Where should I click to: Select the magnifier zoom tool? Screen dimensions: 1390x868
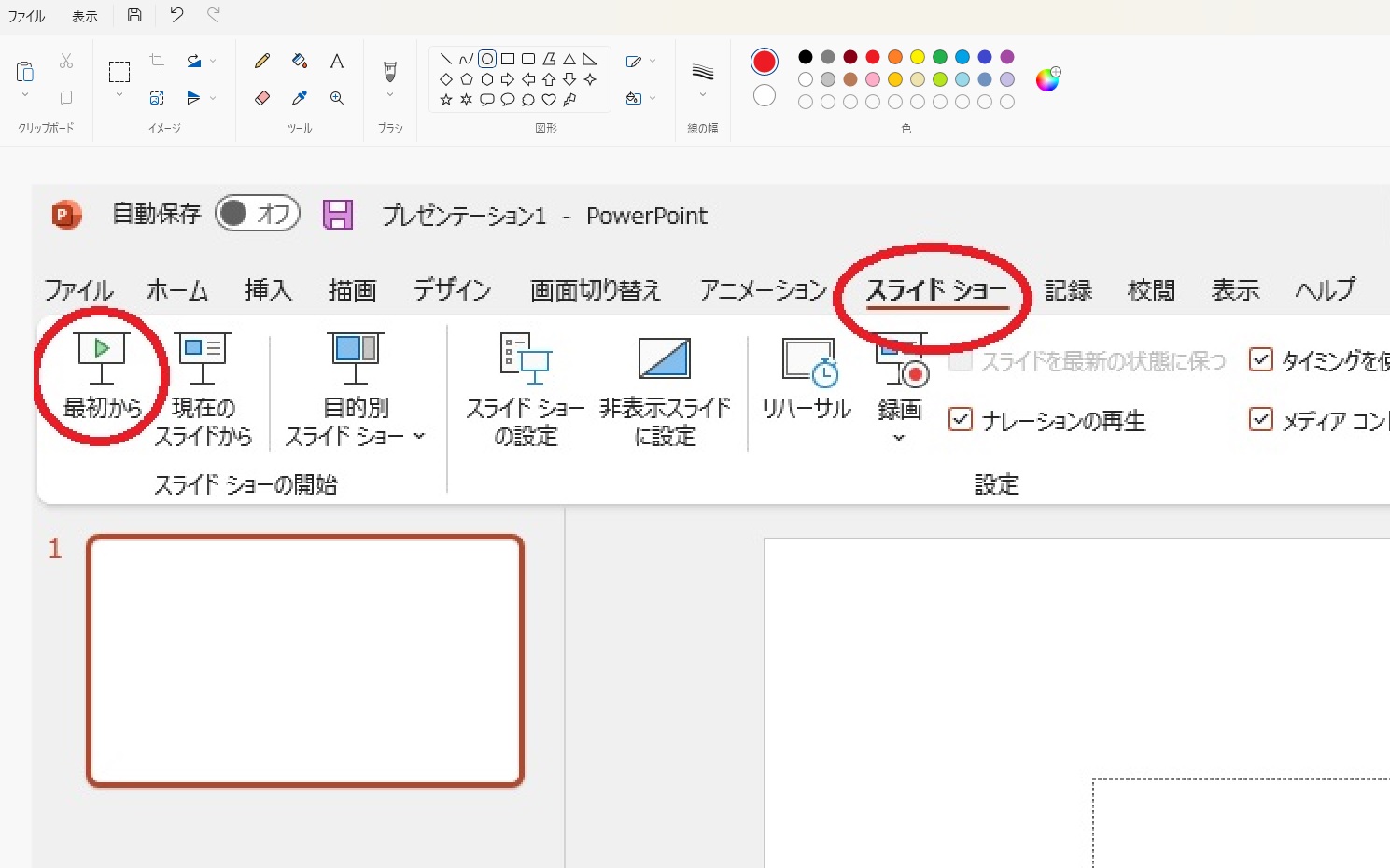[x=337, y=98]
